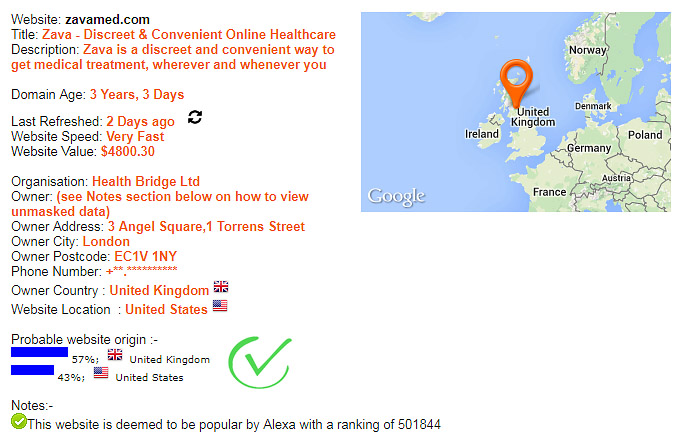The width and height of the screenshot is (684, 442).
Task: Click the orange map pin marker
Action: (x=516, y=83)
